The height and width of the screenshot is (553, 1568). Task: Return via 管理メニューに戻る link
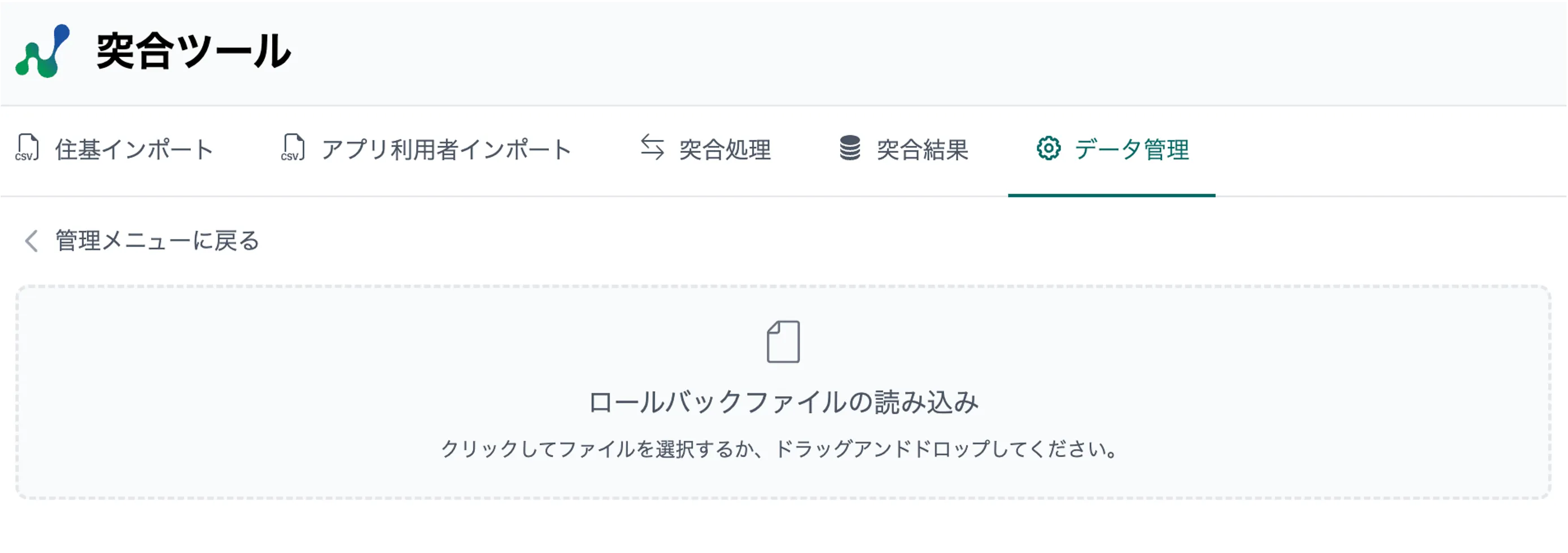pyautogui.click(x=157, y=241)
